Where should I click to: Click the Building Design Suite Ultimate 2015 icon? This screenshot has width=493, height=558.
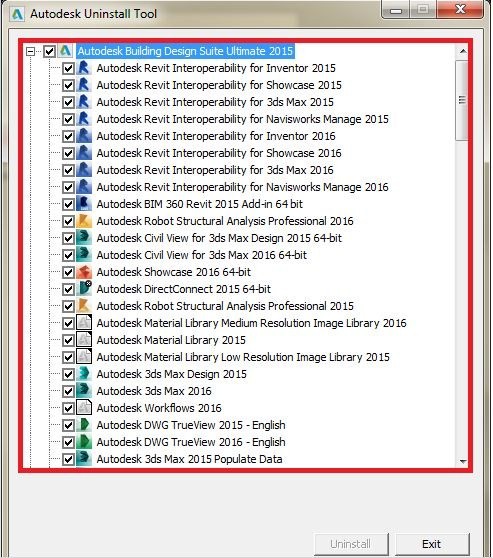pos(65,51)
